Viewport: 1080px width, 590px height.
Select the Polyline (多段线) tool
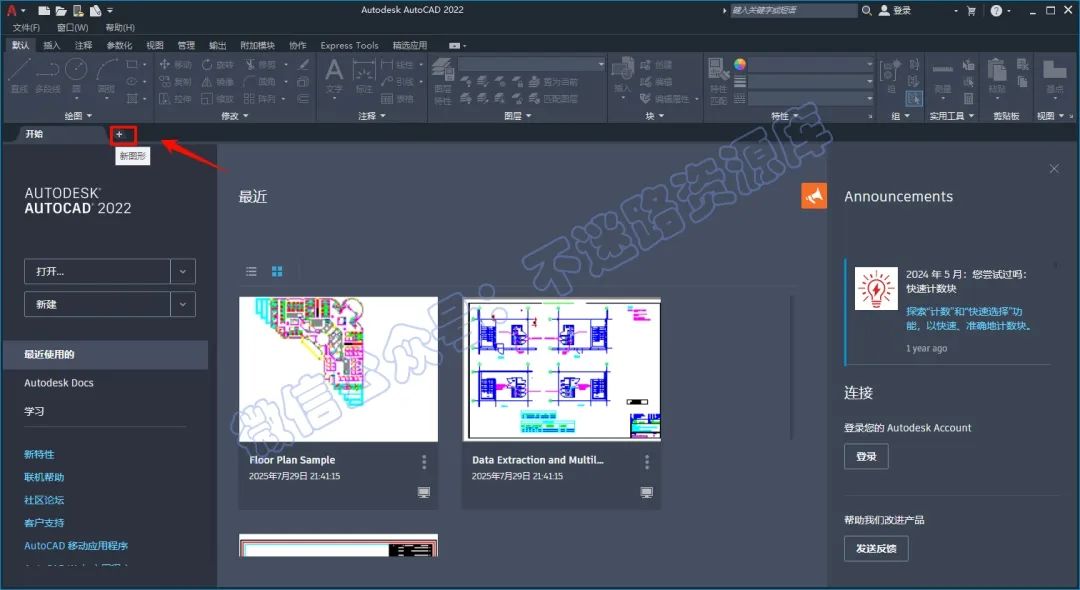(x=48, y=76)
